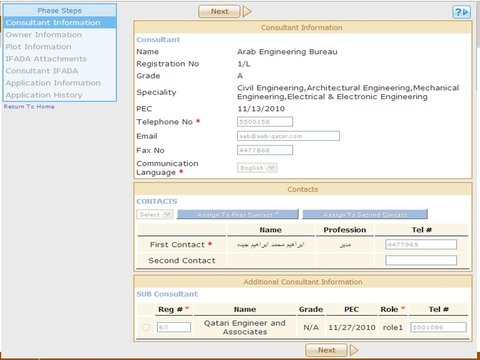Open the help icon at top right
Viewport: 480px width, 360px height.
(461, 12)
